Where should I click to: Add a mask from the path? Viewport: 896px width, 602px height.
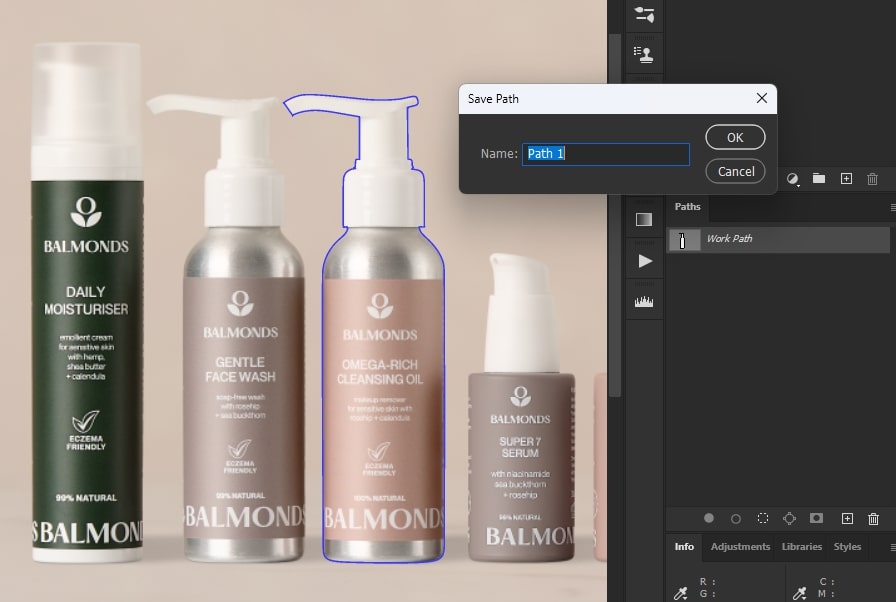point(817,519)
